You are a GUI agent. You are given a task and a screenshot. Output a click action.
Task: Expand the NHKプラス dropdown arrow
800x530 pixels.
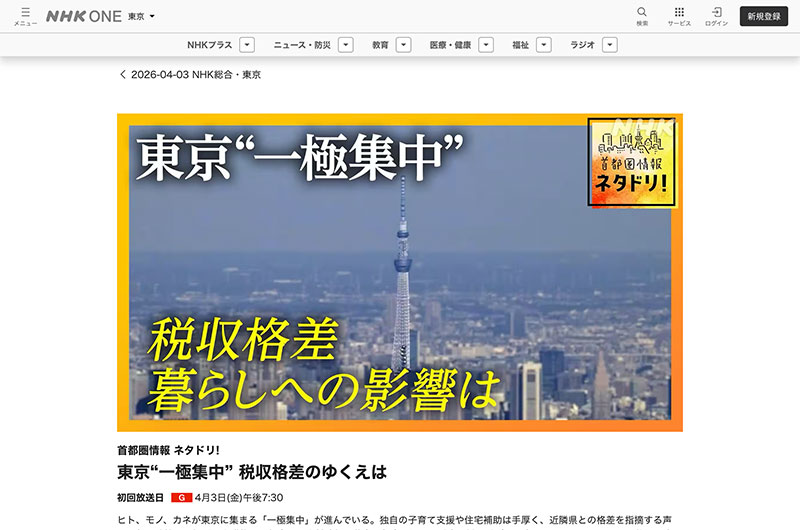(x=247, y=45)
